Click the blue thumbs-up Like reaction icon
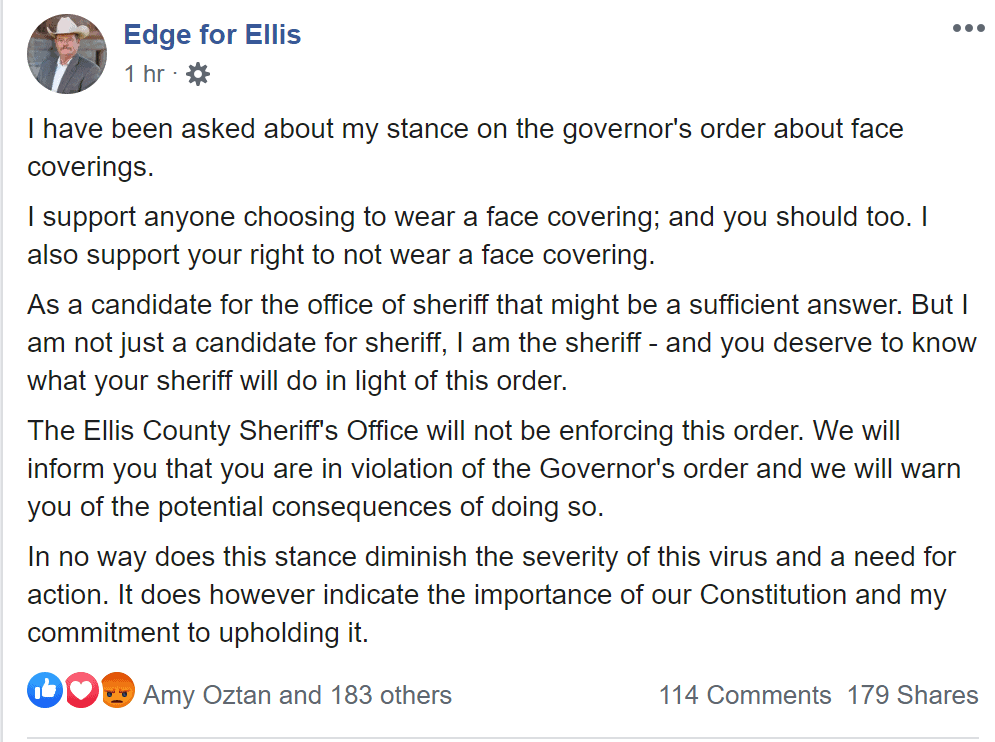This screenshot has width=995, height=742. (44, 690)
